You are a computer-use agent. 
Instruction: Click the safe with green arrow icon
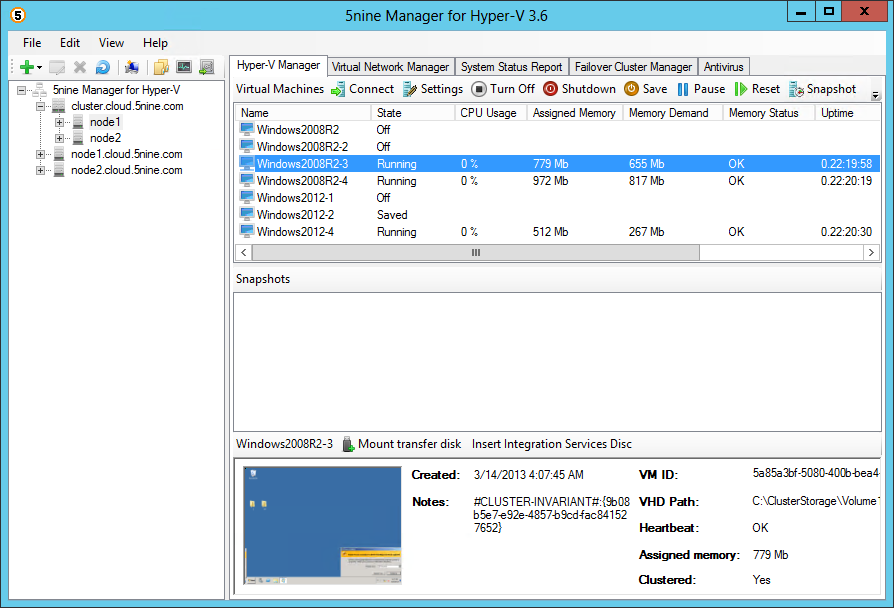pos(206,67)
